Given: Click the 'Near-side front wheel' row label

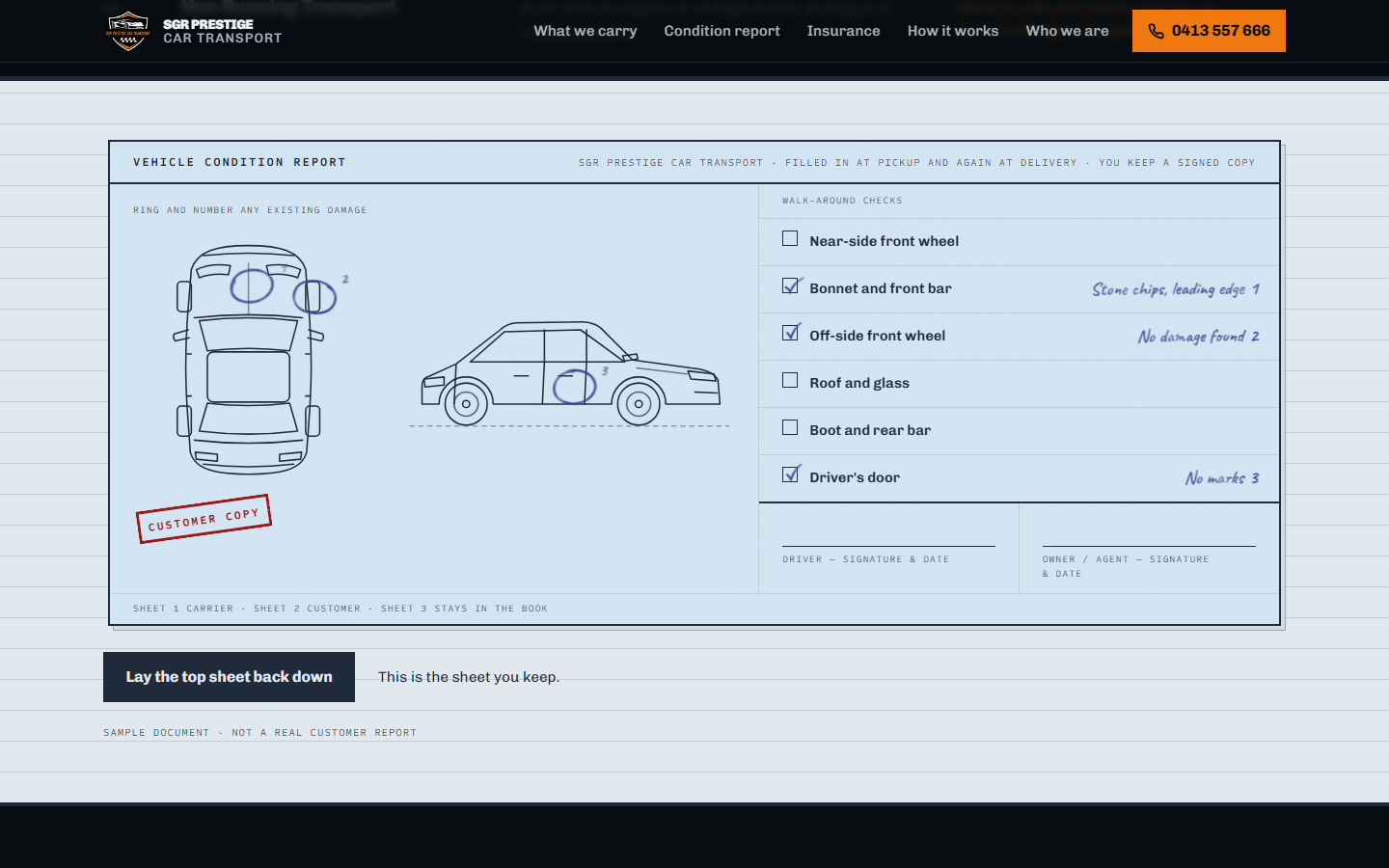Looking at the screenshot, I should (885, 241).
